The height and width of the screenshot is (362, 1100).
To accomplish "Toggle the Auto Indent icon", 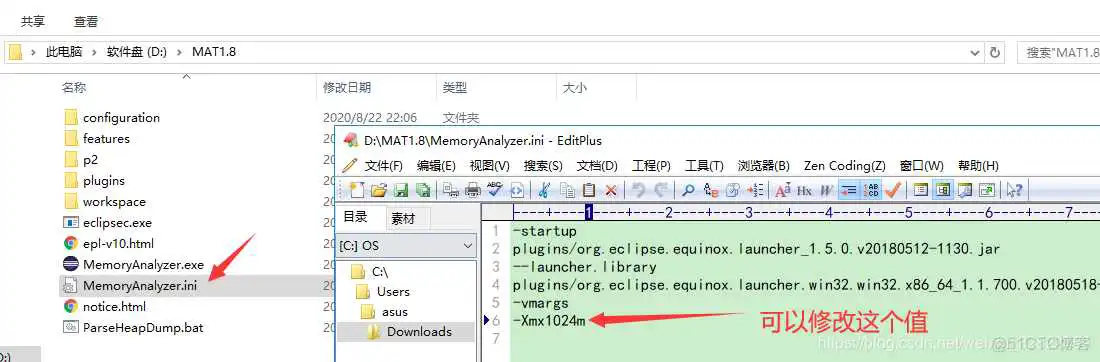I will pyautogui.click(x=849, y=189).
